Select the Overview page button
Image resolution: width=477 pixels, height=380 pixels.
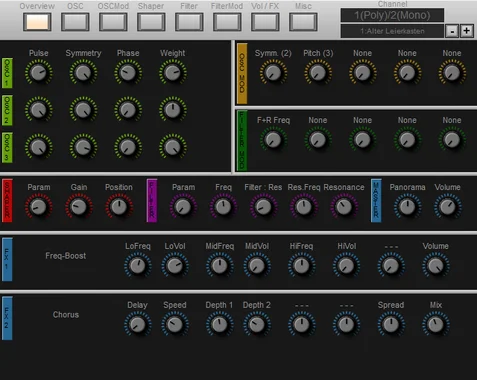[x=37, y=22]
